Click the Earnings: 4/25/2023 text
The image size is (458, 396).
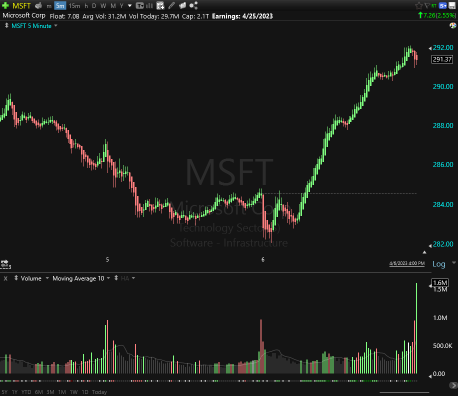(242, 16)
